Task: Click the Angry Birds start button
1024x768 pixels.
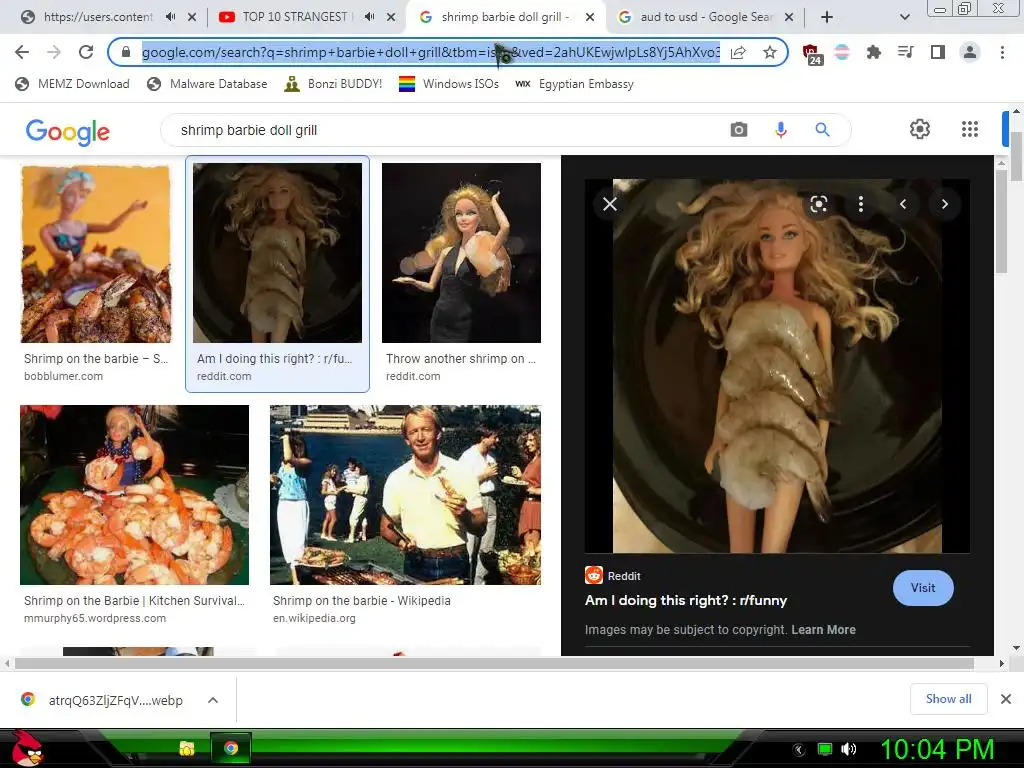Action: click(26, 748)
